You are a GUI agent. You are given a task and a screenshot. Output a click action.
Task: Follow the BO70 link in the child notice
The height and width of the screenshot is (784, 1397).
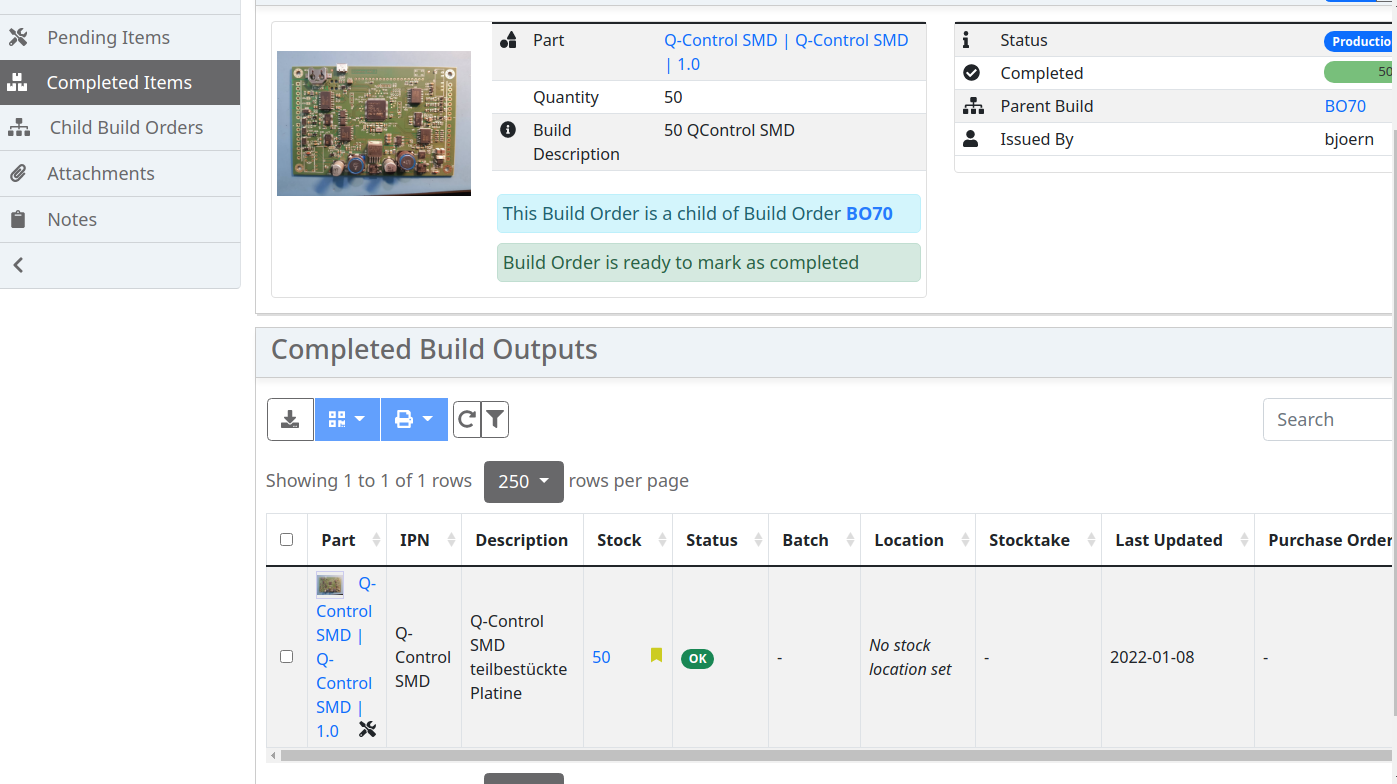869,213
